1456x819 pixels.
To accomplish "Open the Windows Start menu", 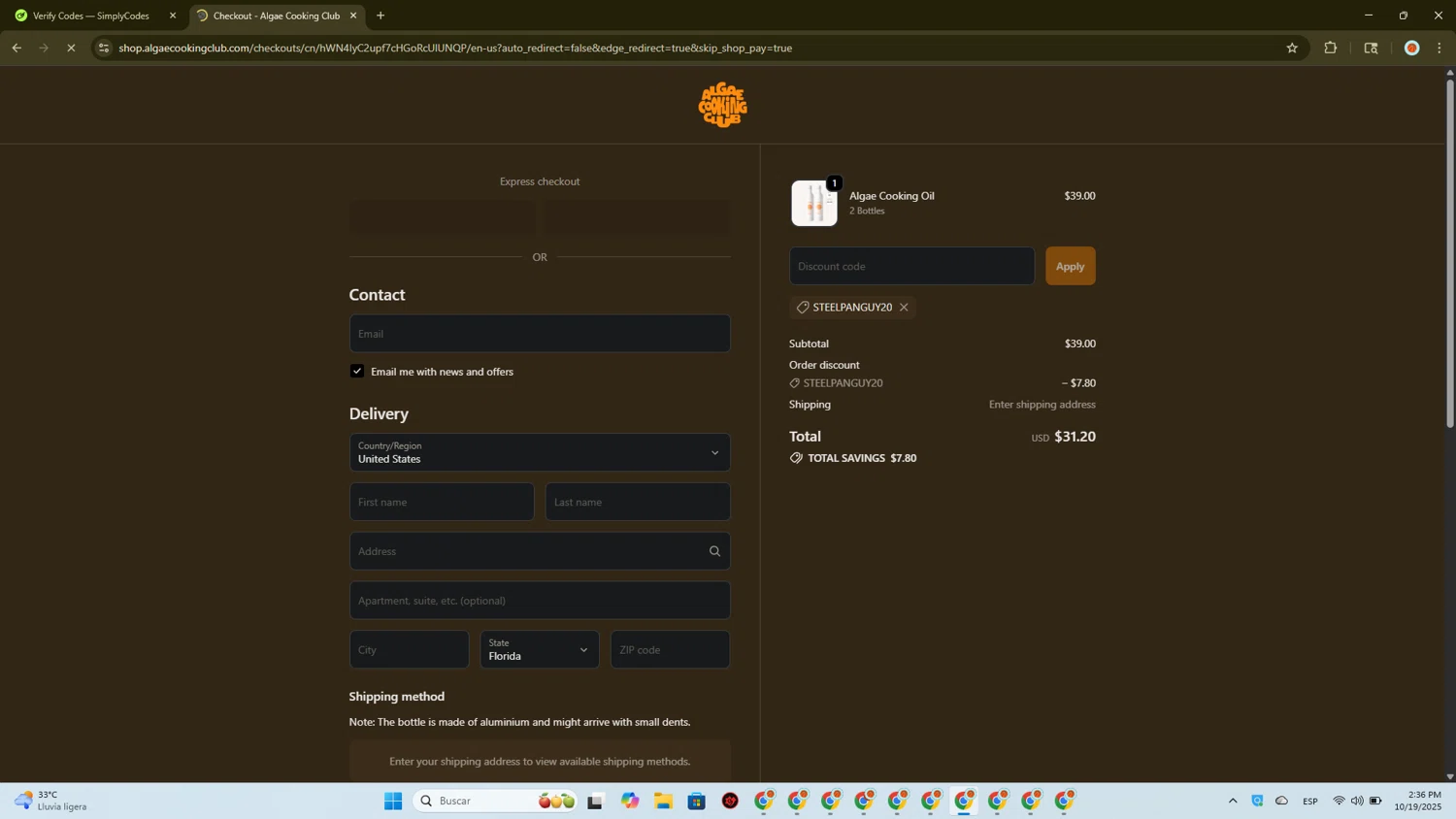I will [x=393, y=801].
